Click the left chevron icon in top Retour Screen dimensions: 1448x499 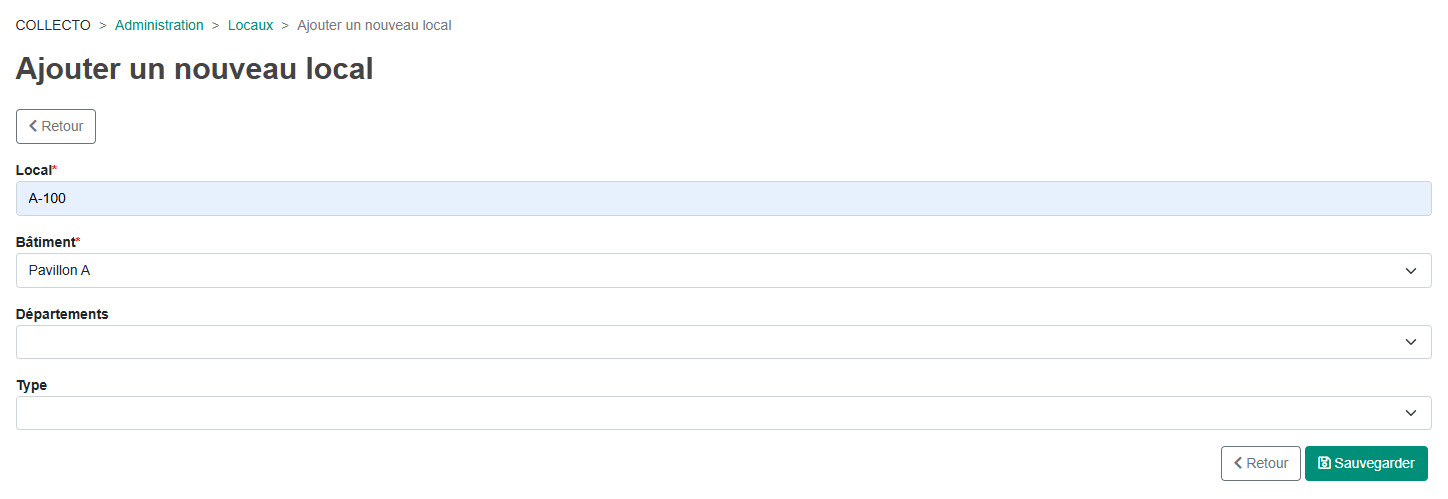pyautogui.click(x=33, y=126)
